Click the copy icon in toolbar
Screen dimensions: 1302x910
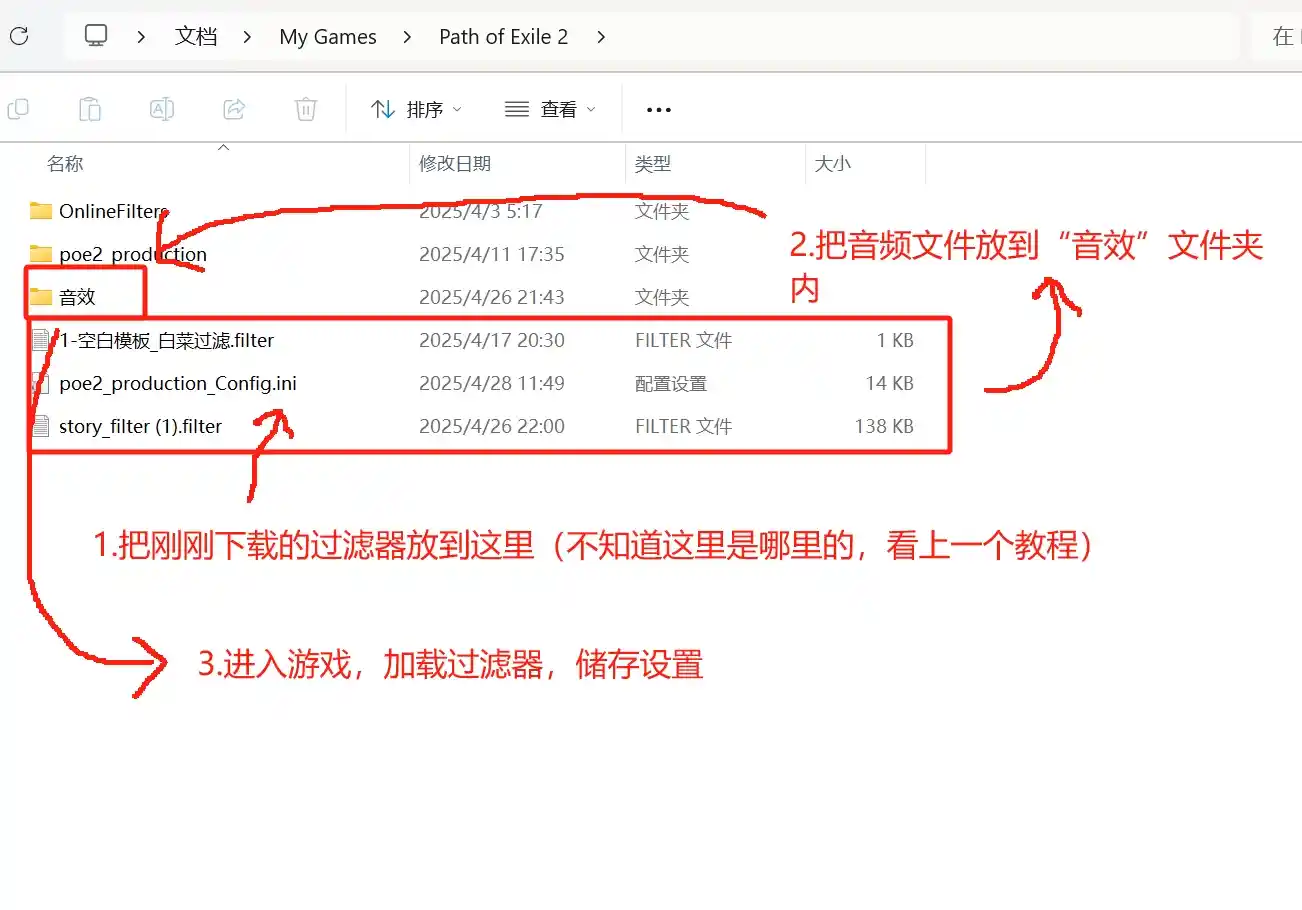[18, 109]
